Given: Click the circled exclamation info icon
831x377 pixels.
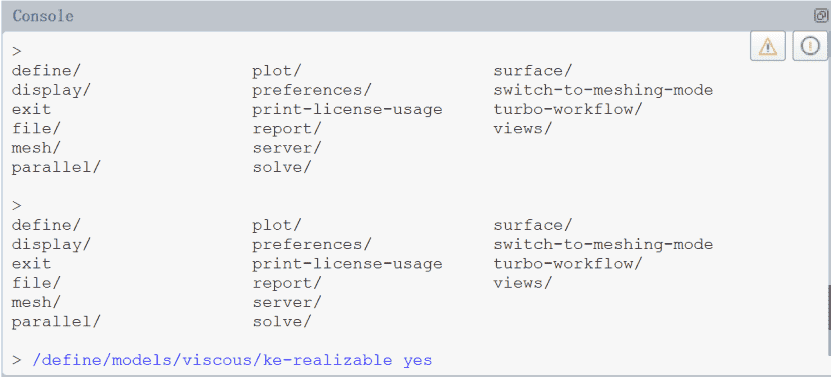Looking at the screenshot, I should tap(810, 47).
